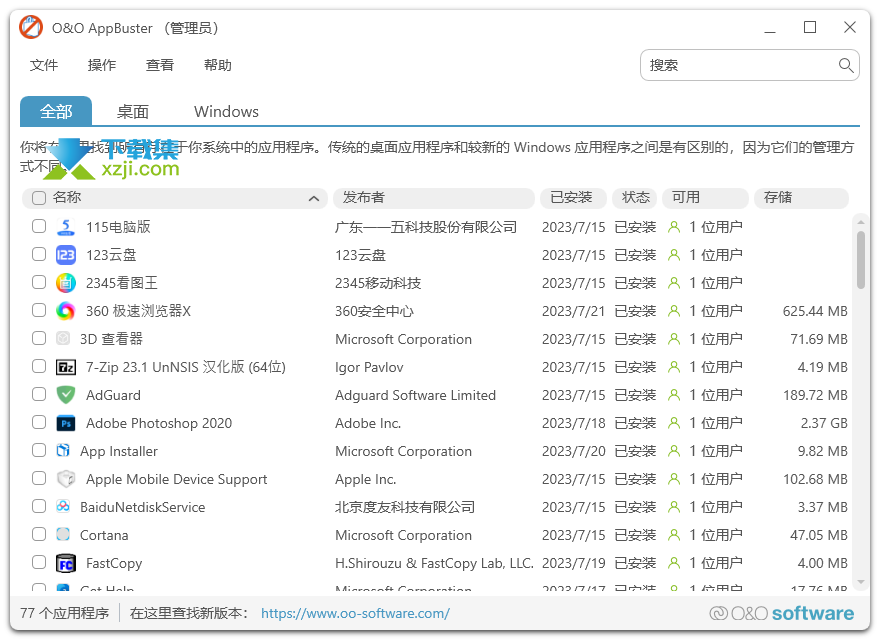
Task: Click the 2.37 GB storage value
Action: pos(824,423)
